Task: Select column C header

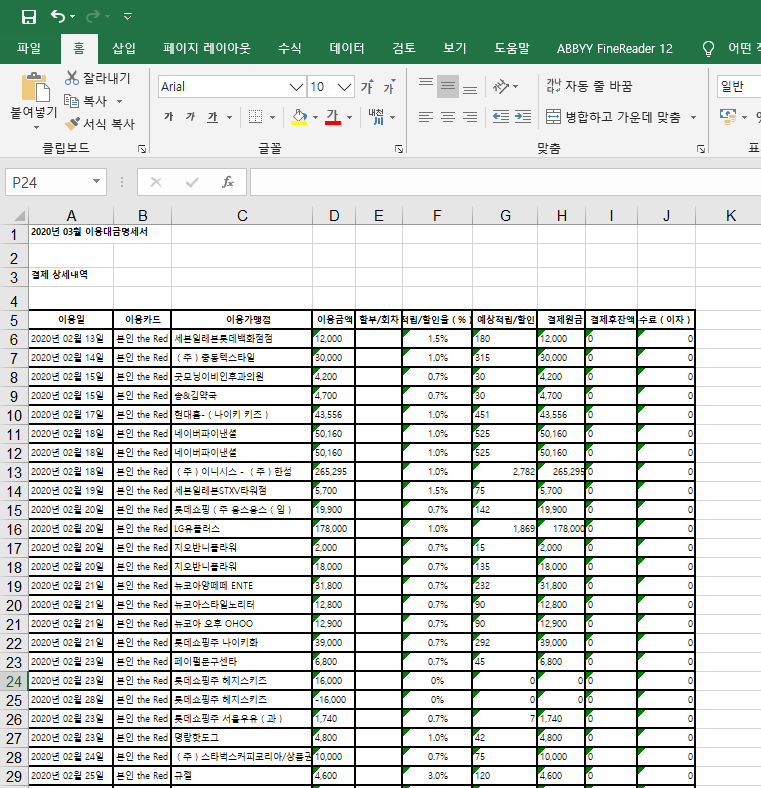Action: 242,216
